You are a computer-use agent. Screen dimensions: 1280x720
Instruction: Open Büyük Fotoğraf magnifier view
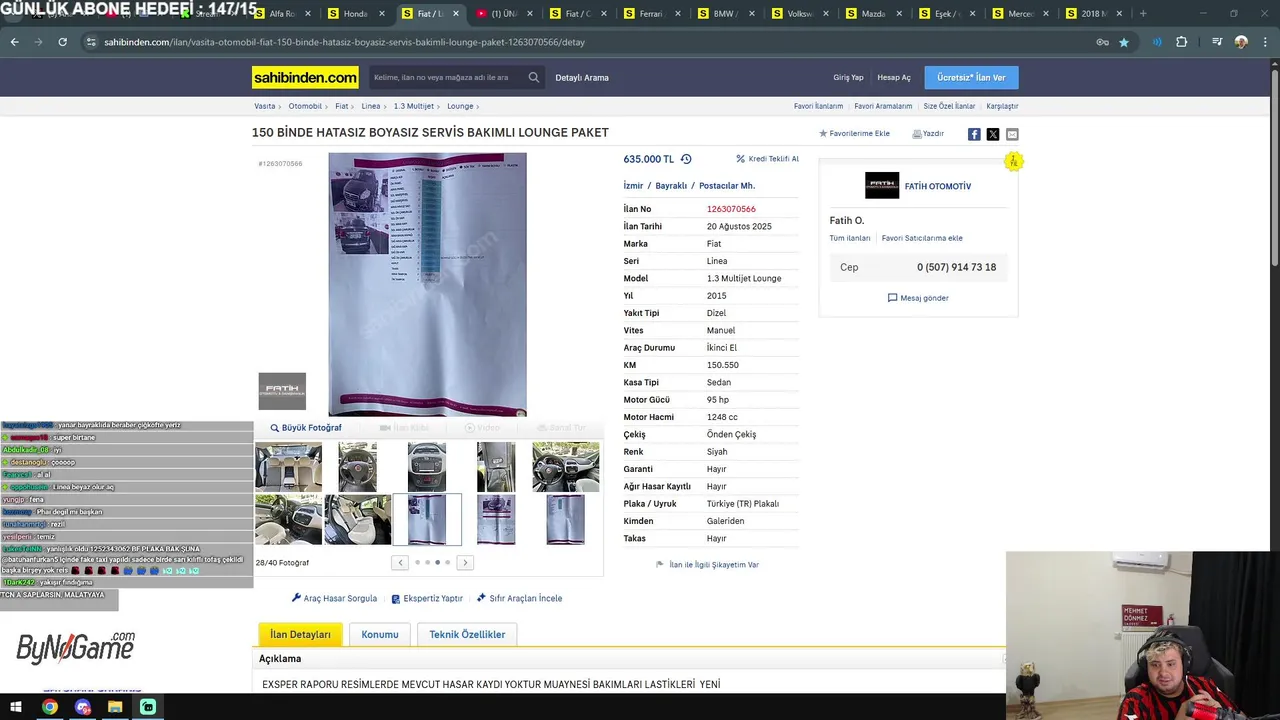pyautogui.click(x=306, y=428)
